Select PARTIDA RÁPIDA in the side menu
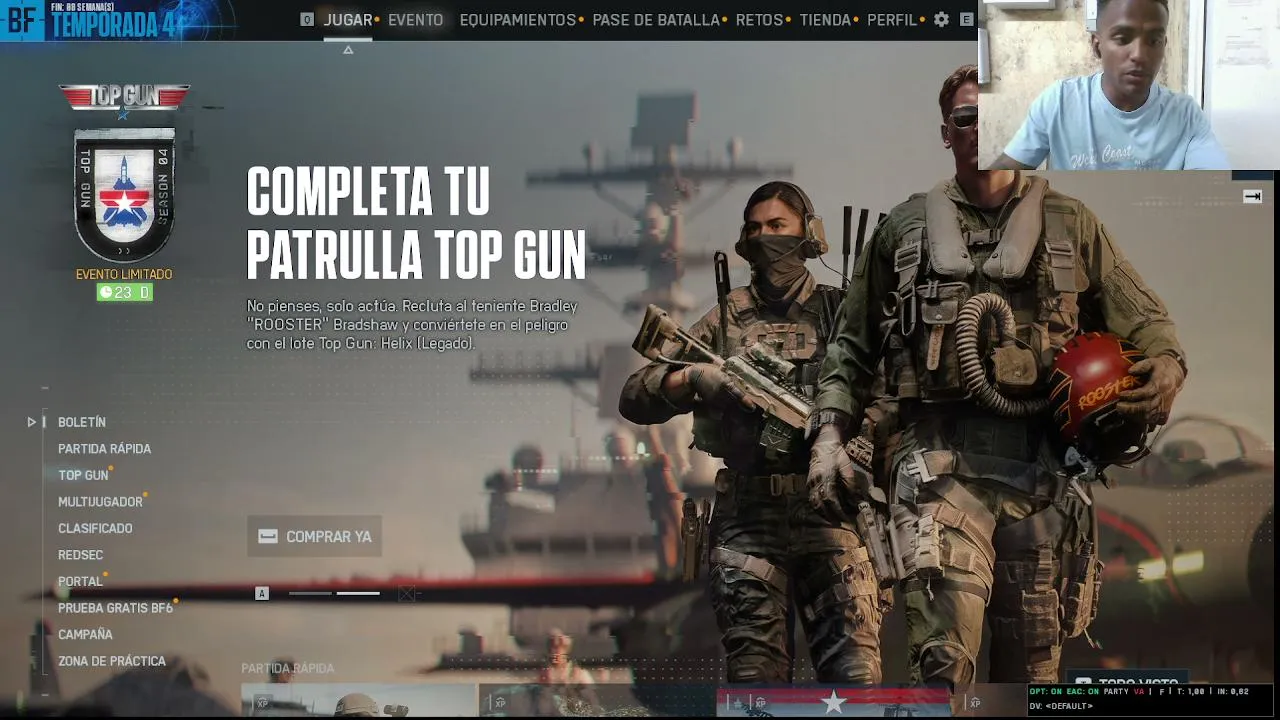This screenshot has height=720, width=1280. tap(105, 449)
